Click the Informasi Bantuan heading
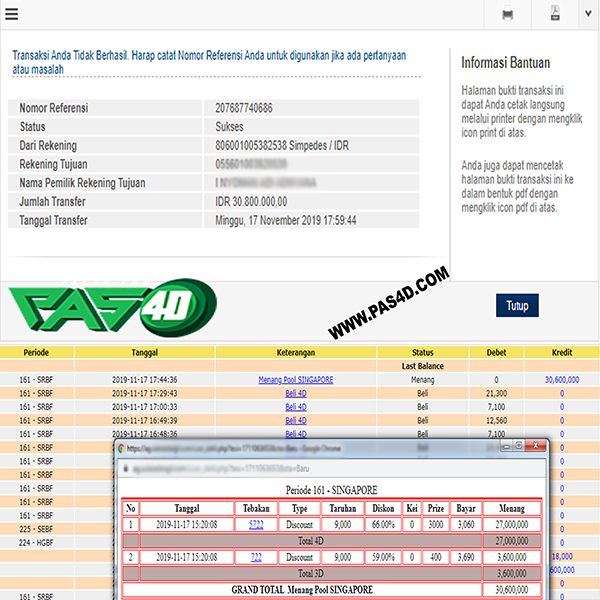 [x=505, y=62]
